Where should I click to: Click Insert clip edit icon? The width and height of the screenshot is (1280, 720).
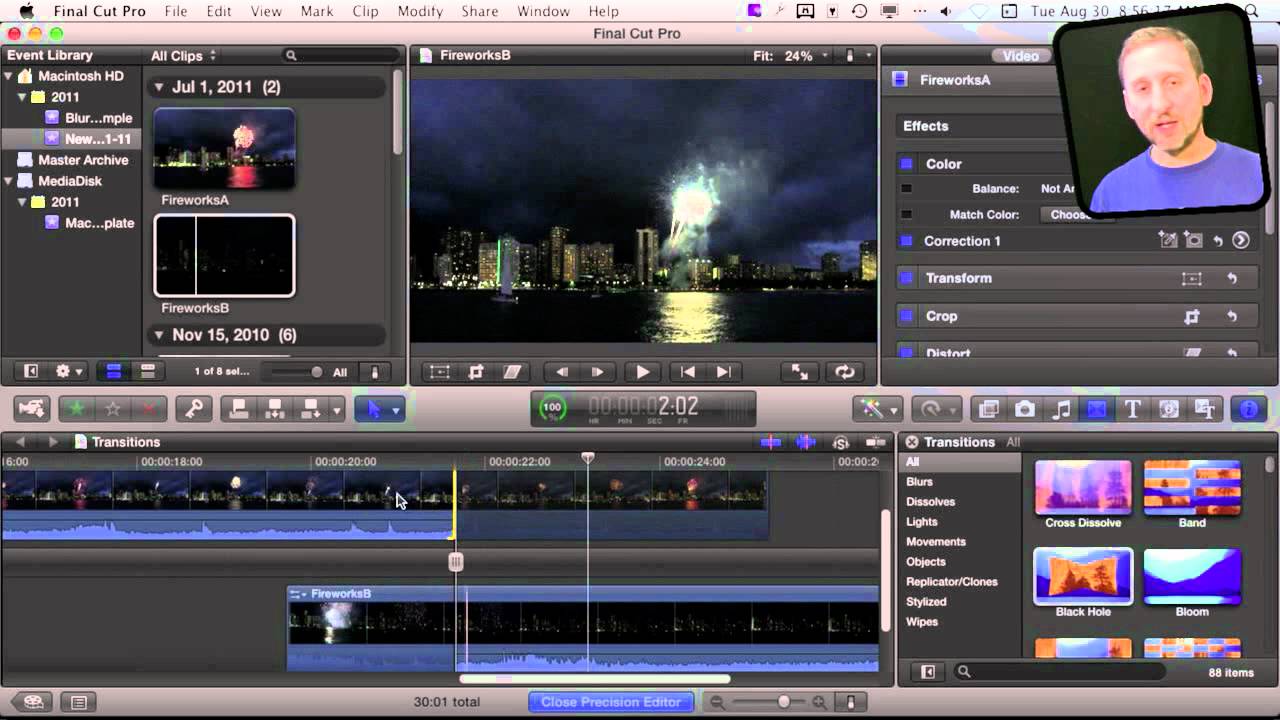tap(275, 408)
